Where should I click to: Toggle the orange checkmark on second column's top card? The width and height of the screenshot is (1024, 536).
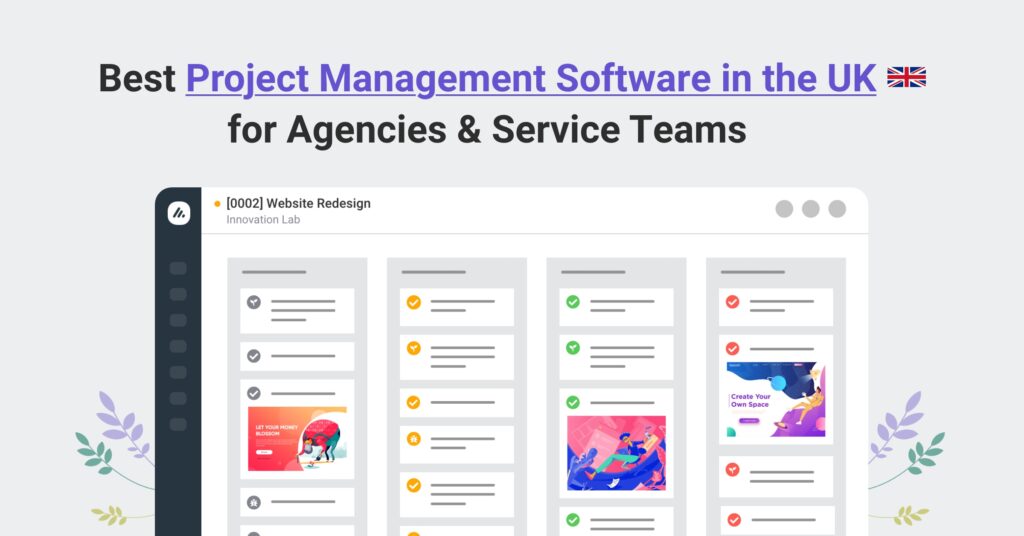tap(413, 302)
